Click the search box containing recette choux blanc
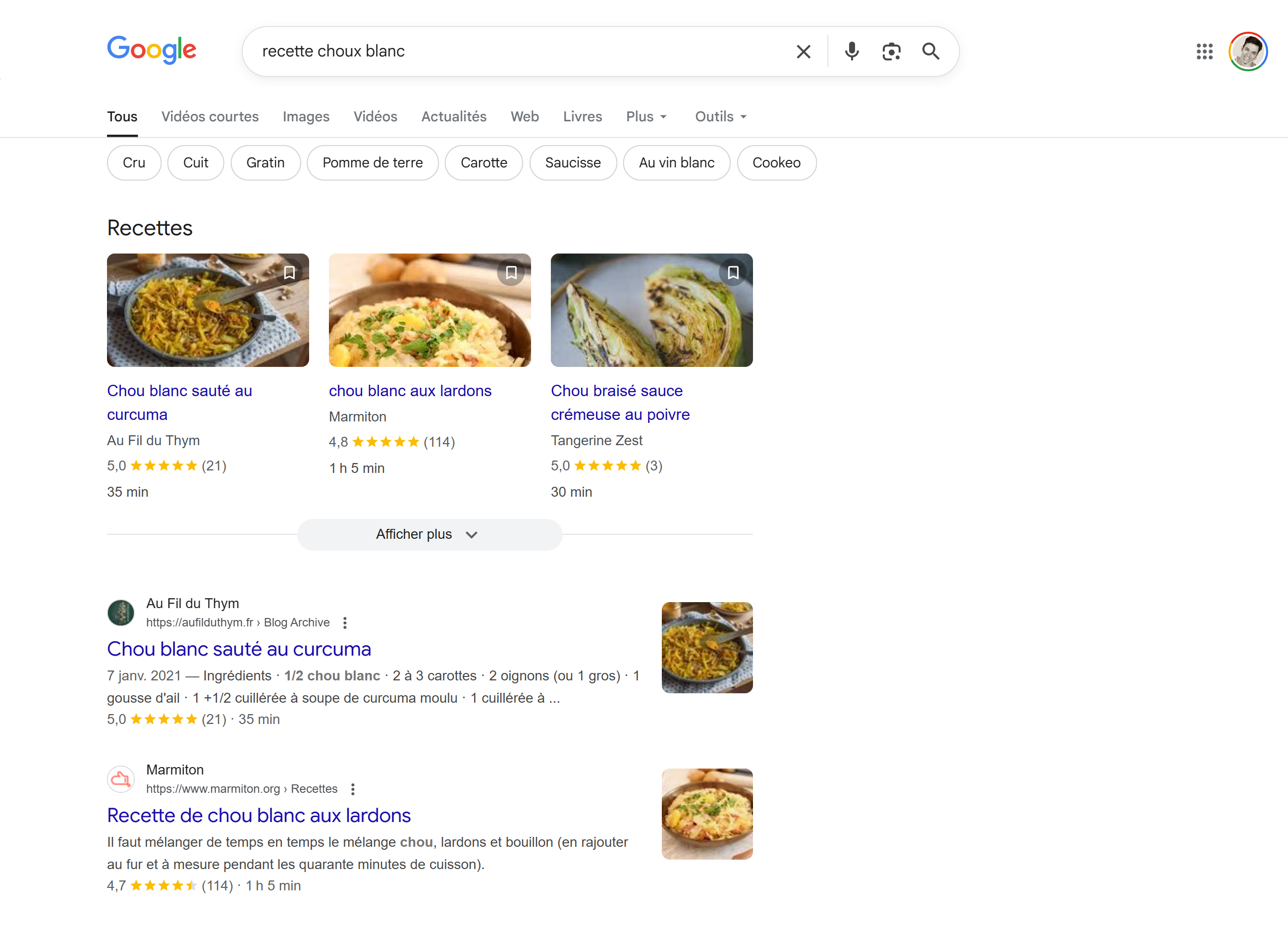The width and height of the screenshot is (1288, 927). pos(511,51)
